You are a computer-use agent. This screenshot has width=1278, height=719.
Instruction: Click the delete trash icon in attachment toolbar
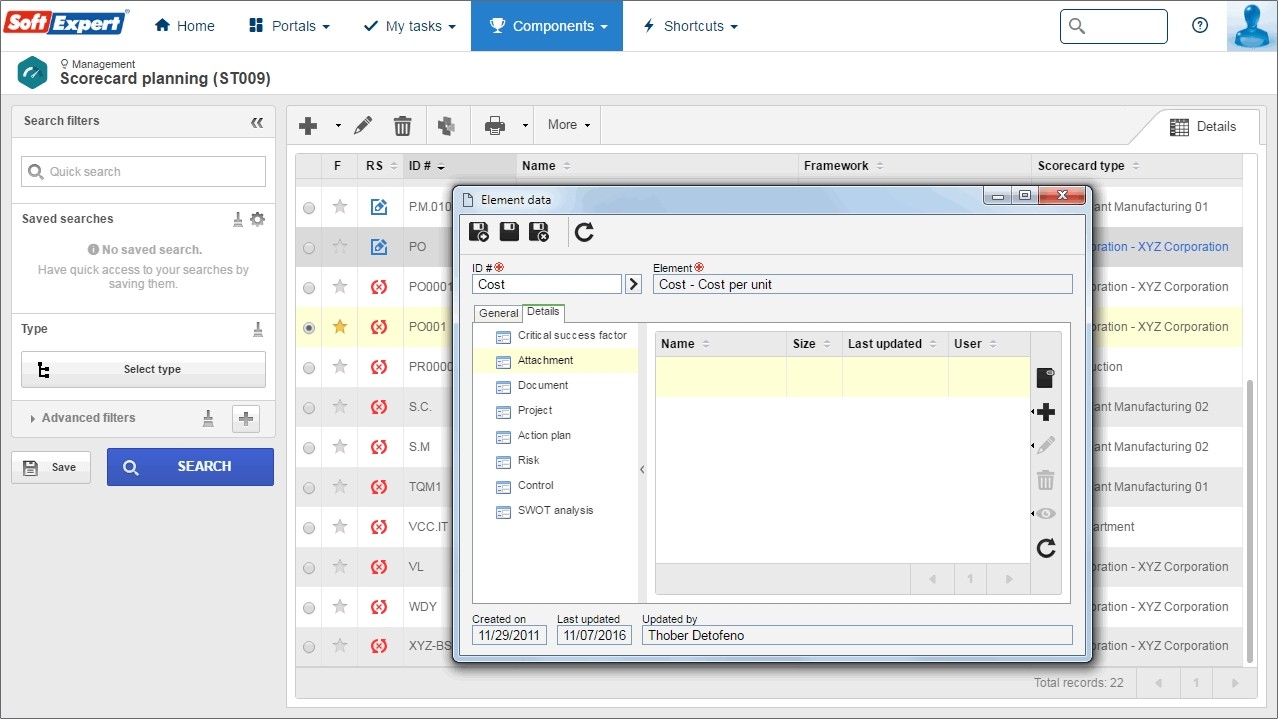coord(1046,480)
